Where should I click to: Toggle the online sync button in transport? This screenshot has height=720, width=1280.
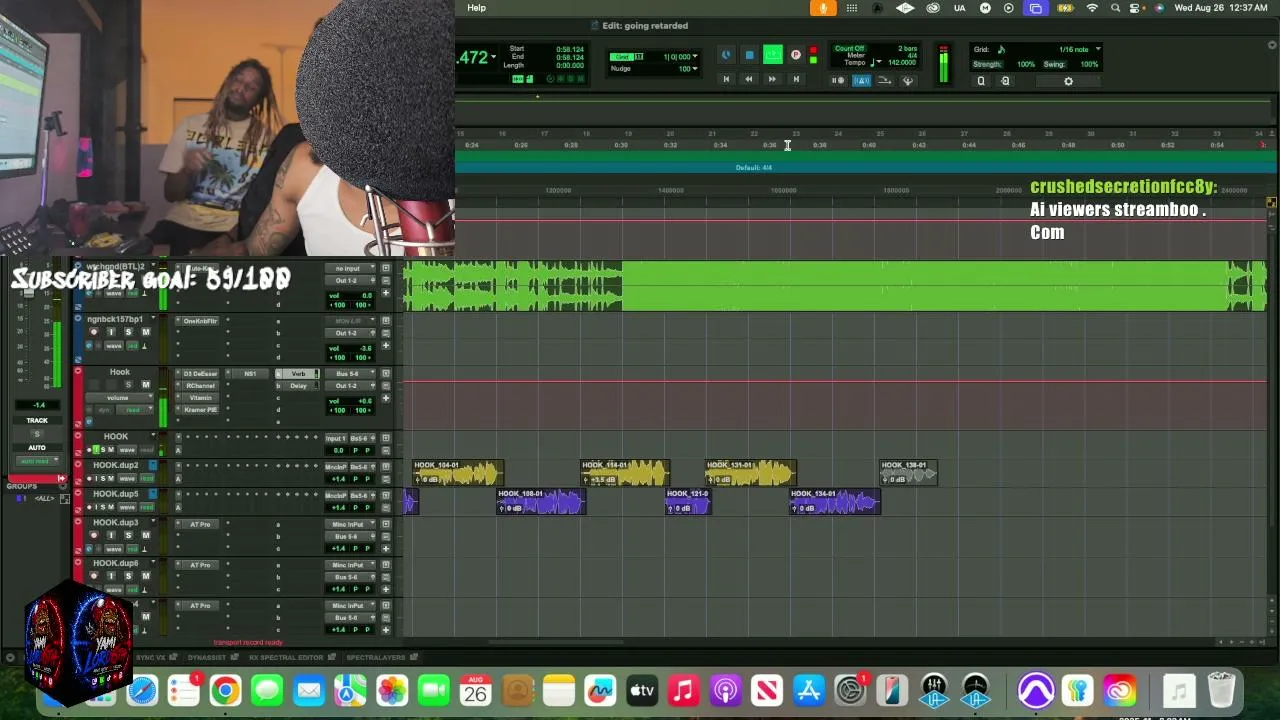726,56
